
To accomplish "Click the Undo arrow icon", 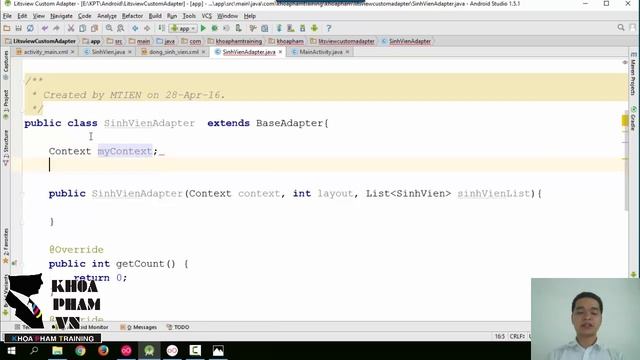I will click(x=45, y=28).
